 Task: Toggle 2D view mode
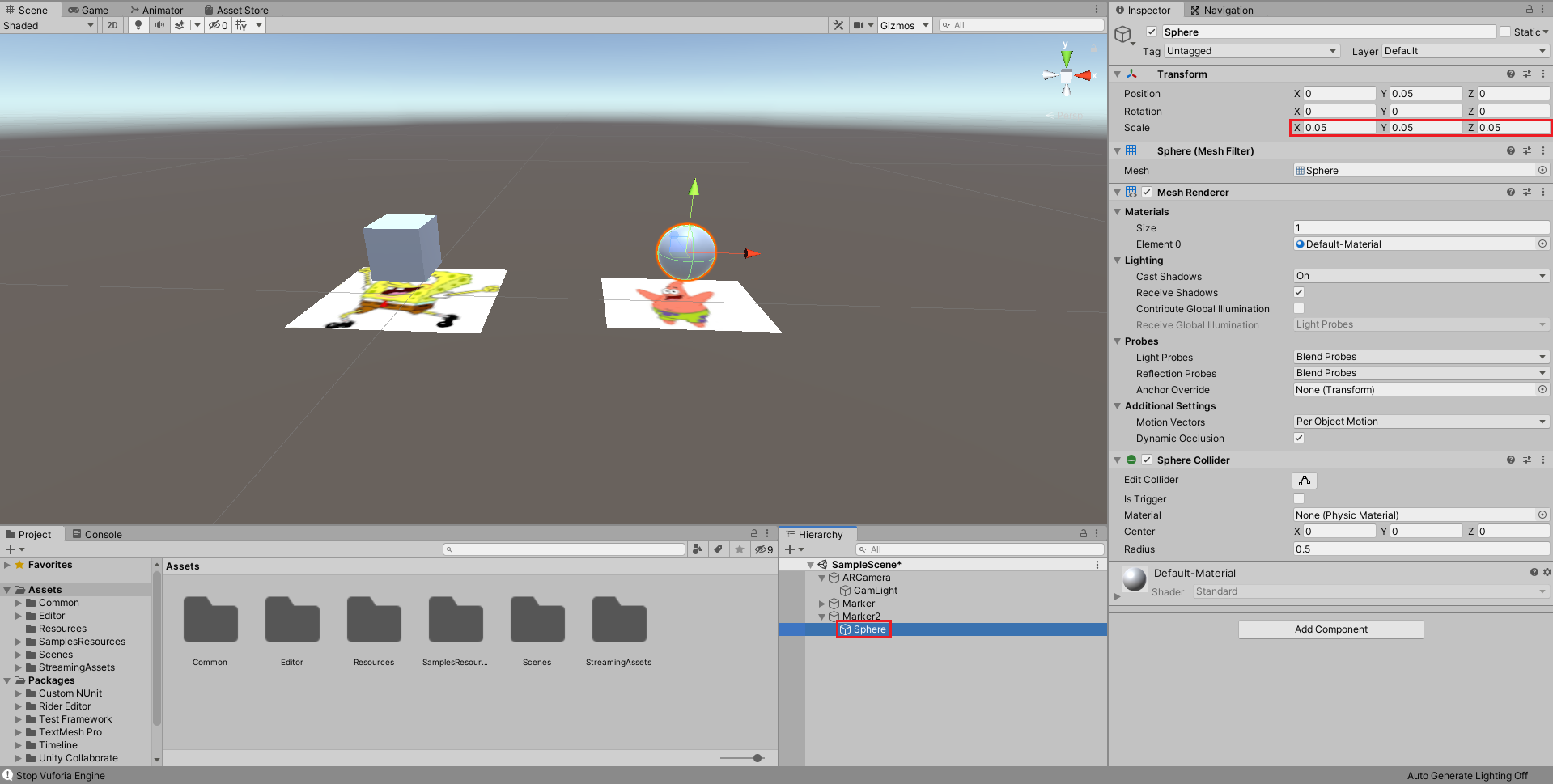pos(112,25)
